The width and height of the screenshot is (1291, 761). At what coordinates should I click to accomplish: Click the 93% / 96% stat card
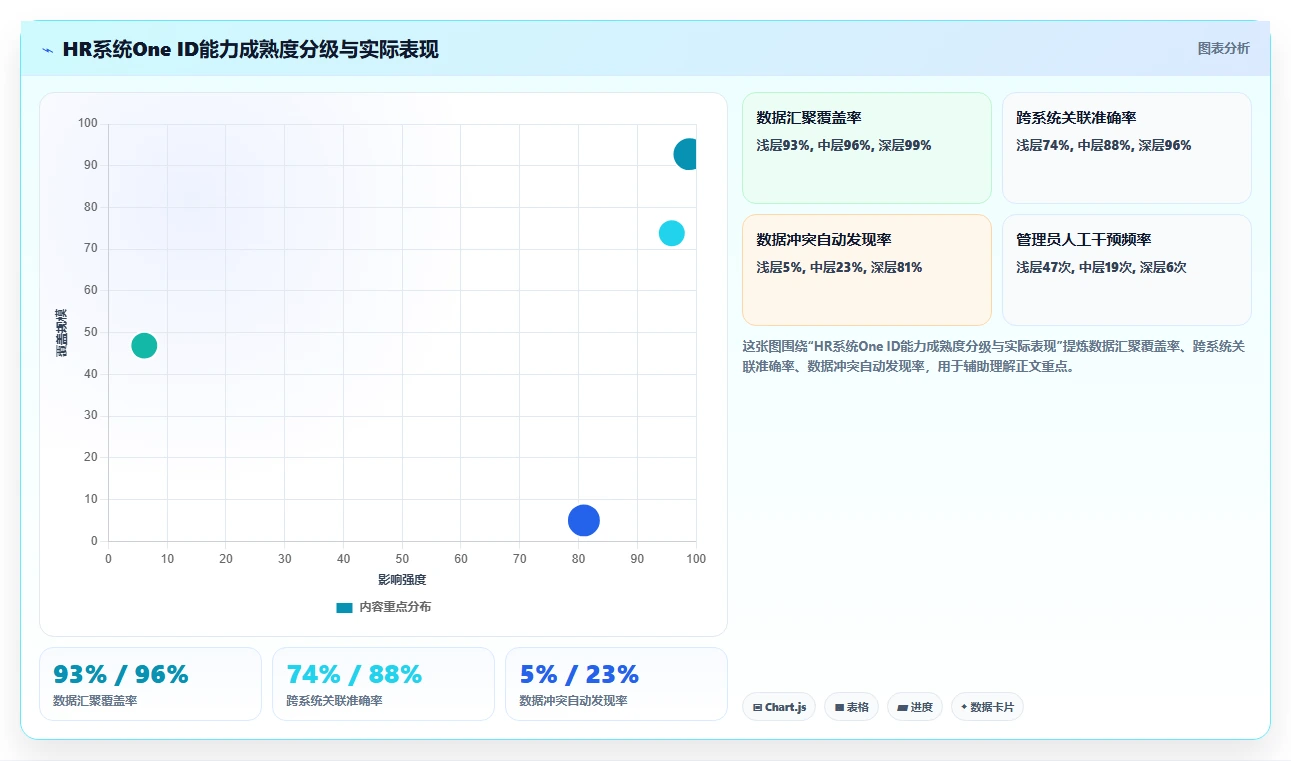pos(150,684)
